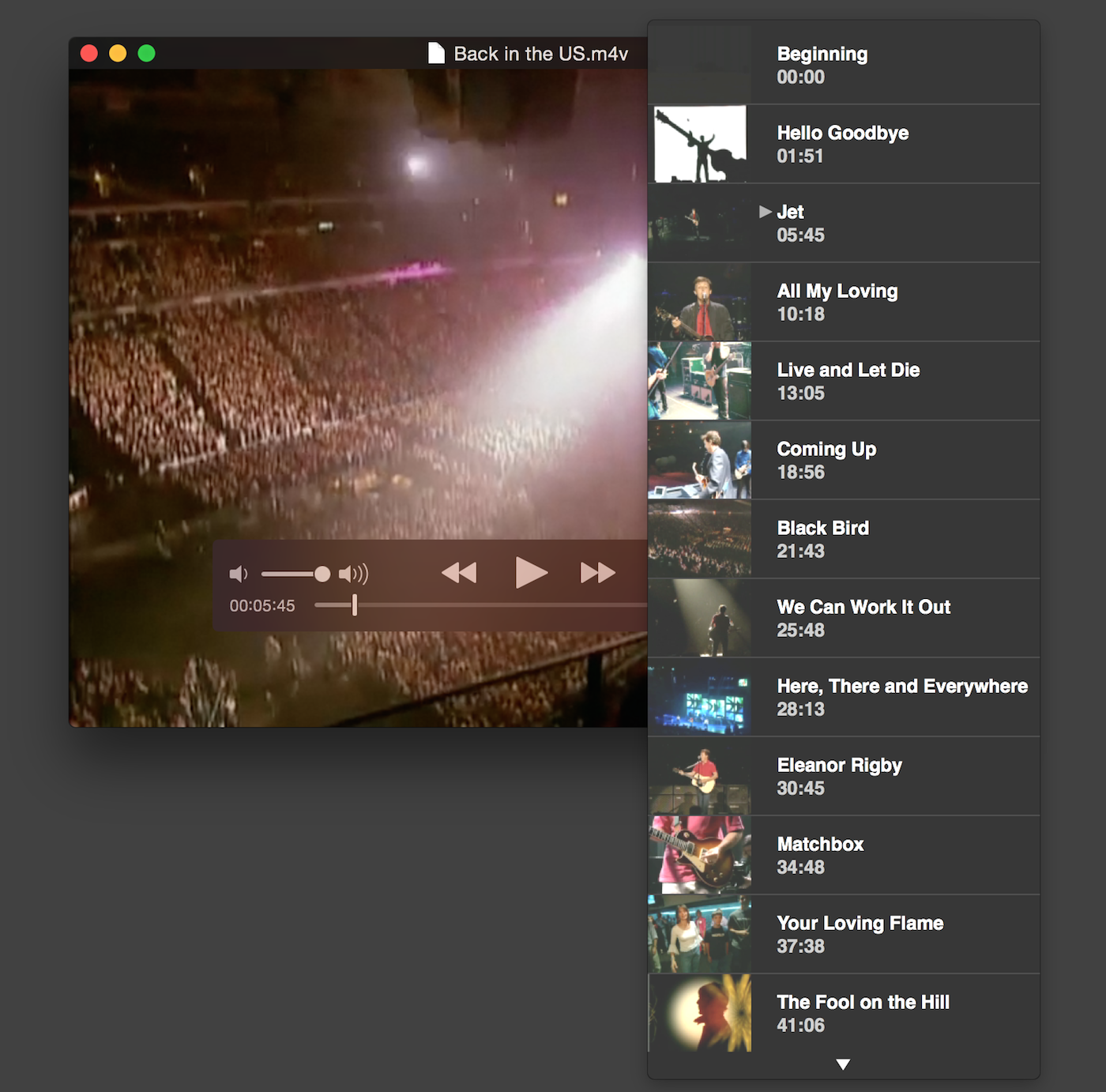Click the Back in the US.m4v title

tap(541, 54)
